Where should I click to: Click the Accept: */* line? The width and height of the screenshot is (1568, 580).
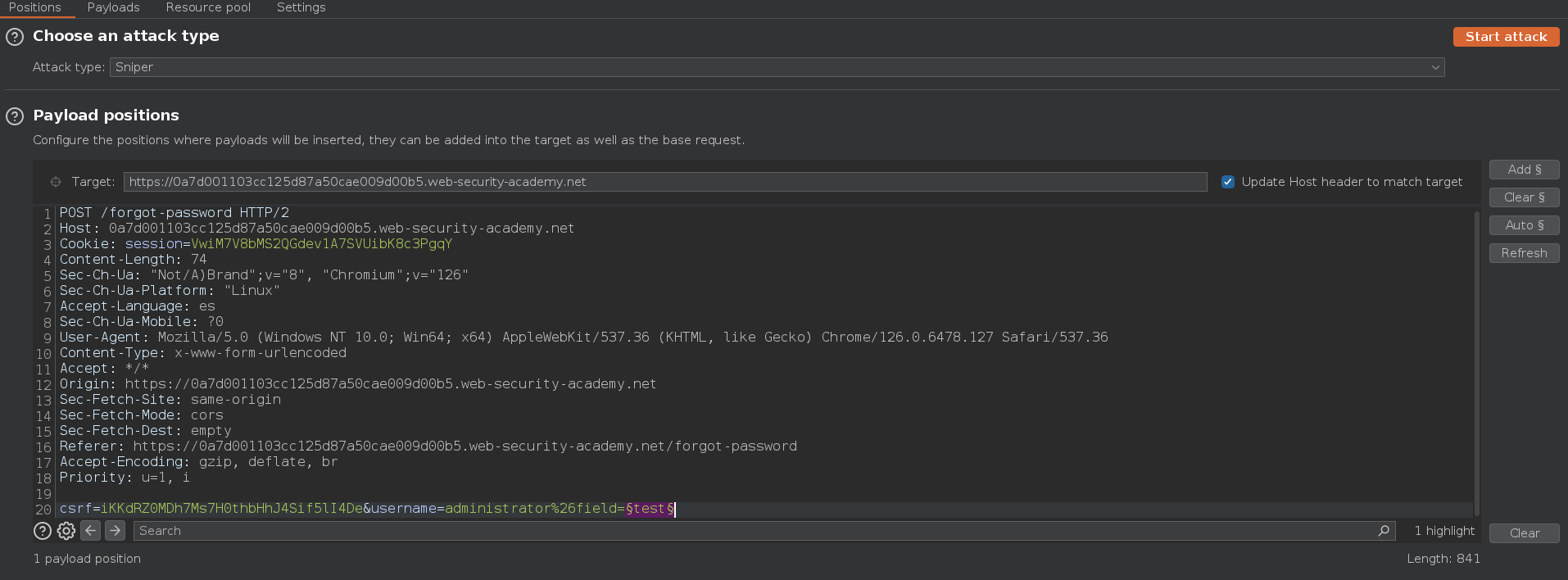(x=104, y=369)
